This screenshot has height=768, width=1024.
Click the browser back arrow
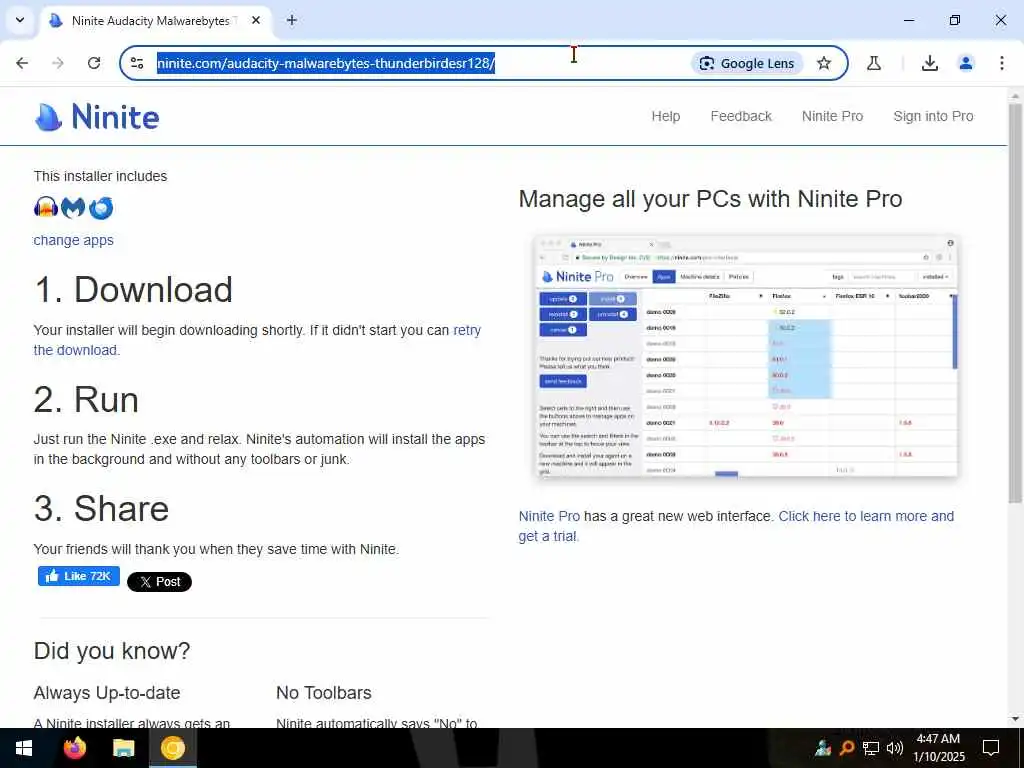pyautogui.click(x=22, y=63)
